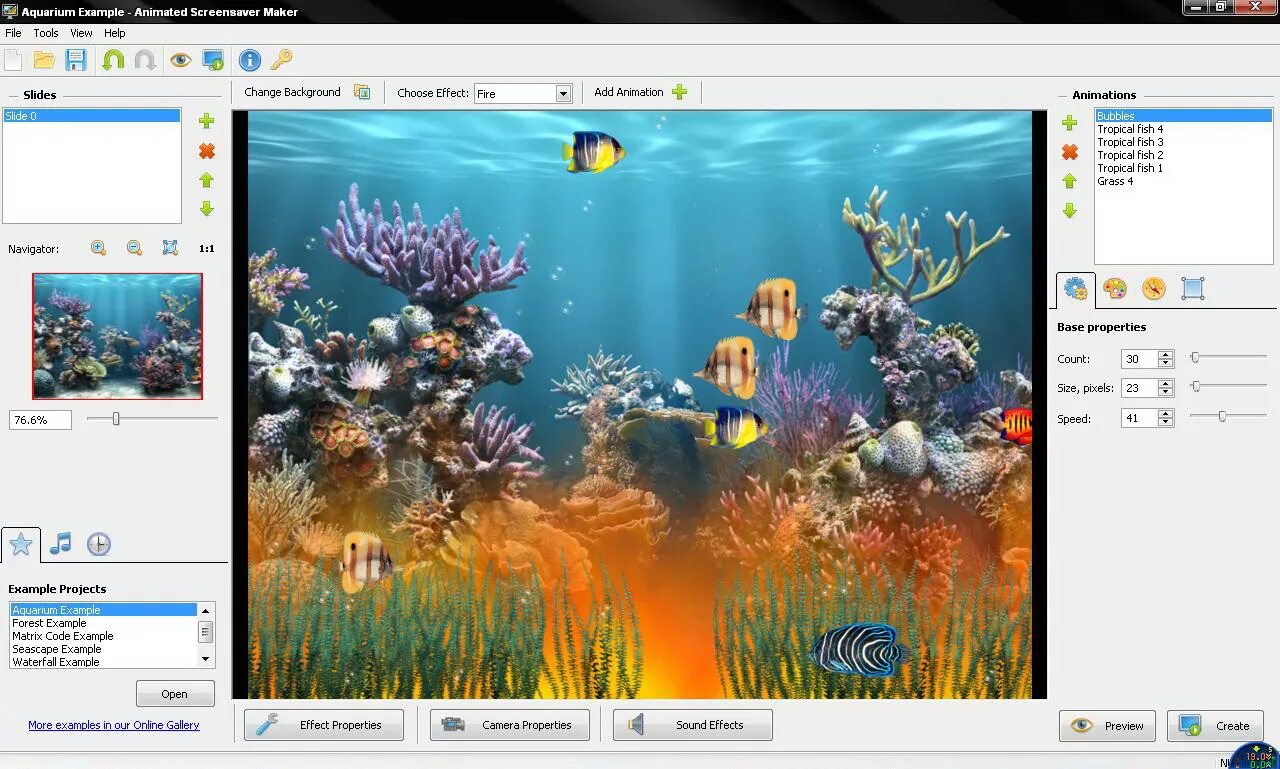Open the link to more online gallery examples
Screen dimensions: 1280x769
click(x=114, y=725)
